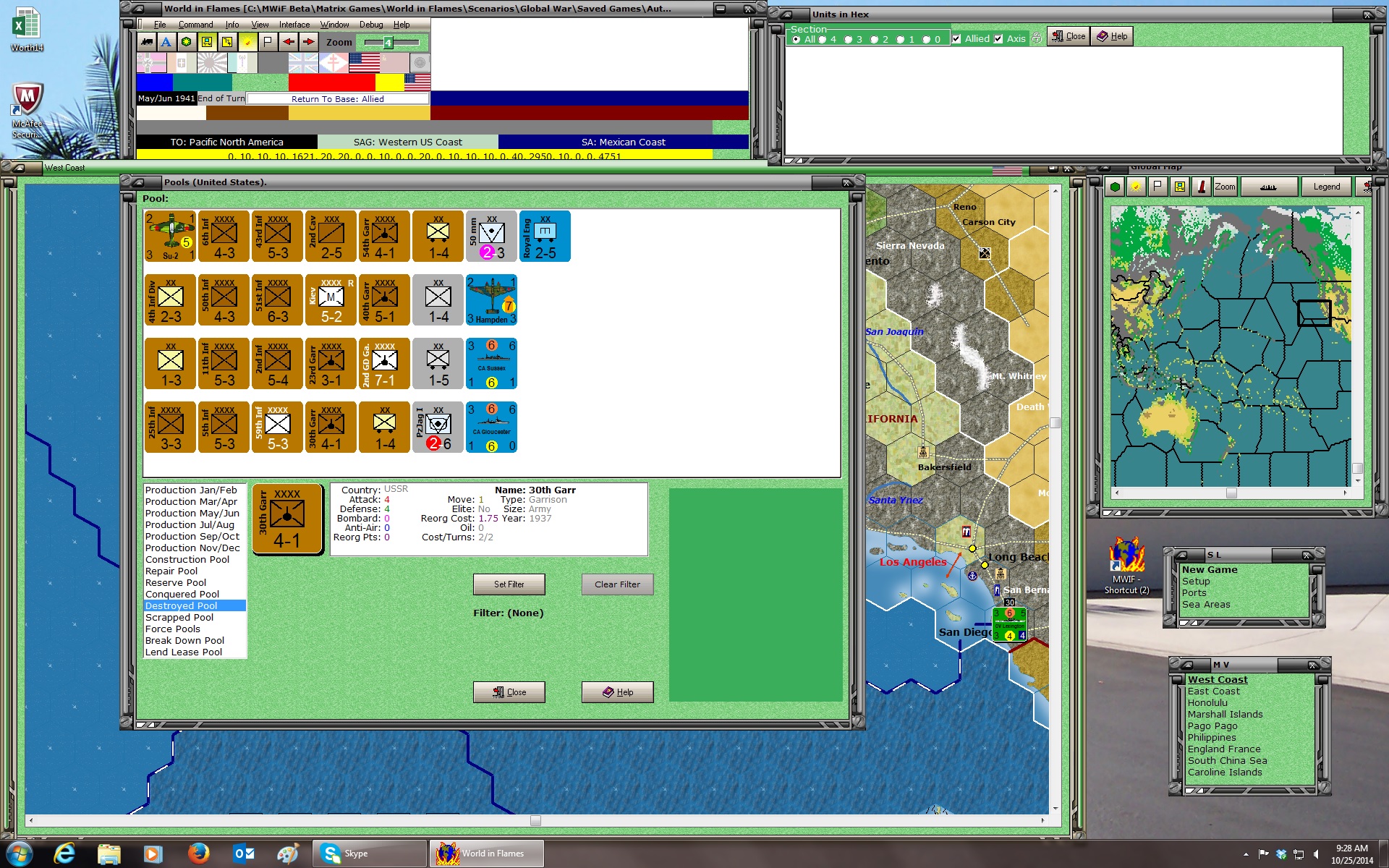This screenshot has width=1389, height=868.
Task: Uncheck the Allied checkbox
Action: point(956,39)
